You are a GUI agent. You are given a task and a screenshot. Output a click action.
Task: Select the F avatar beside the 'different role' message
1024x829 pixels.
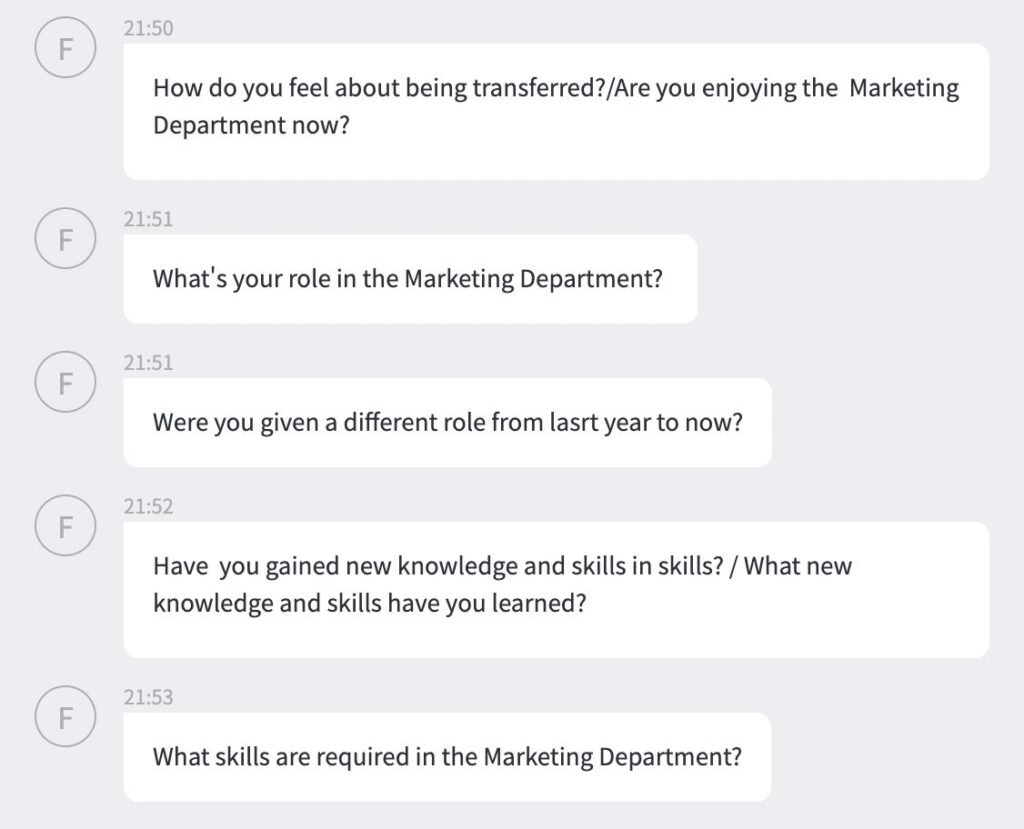tap(65, 382)
